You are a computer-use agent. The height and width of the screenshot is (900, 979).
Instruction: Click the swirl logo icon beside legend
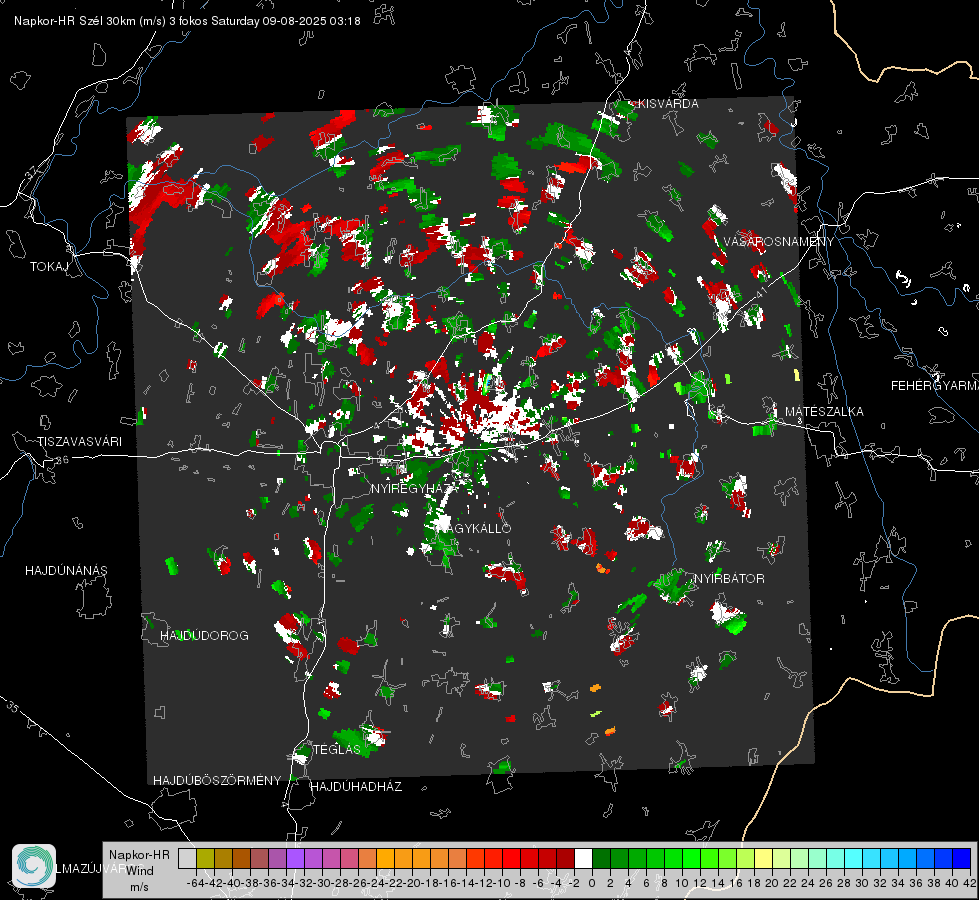(34, 865)
